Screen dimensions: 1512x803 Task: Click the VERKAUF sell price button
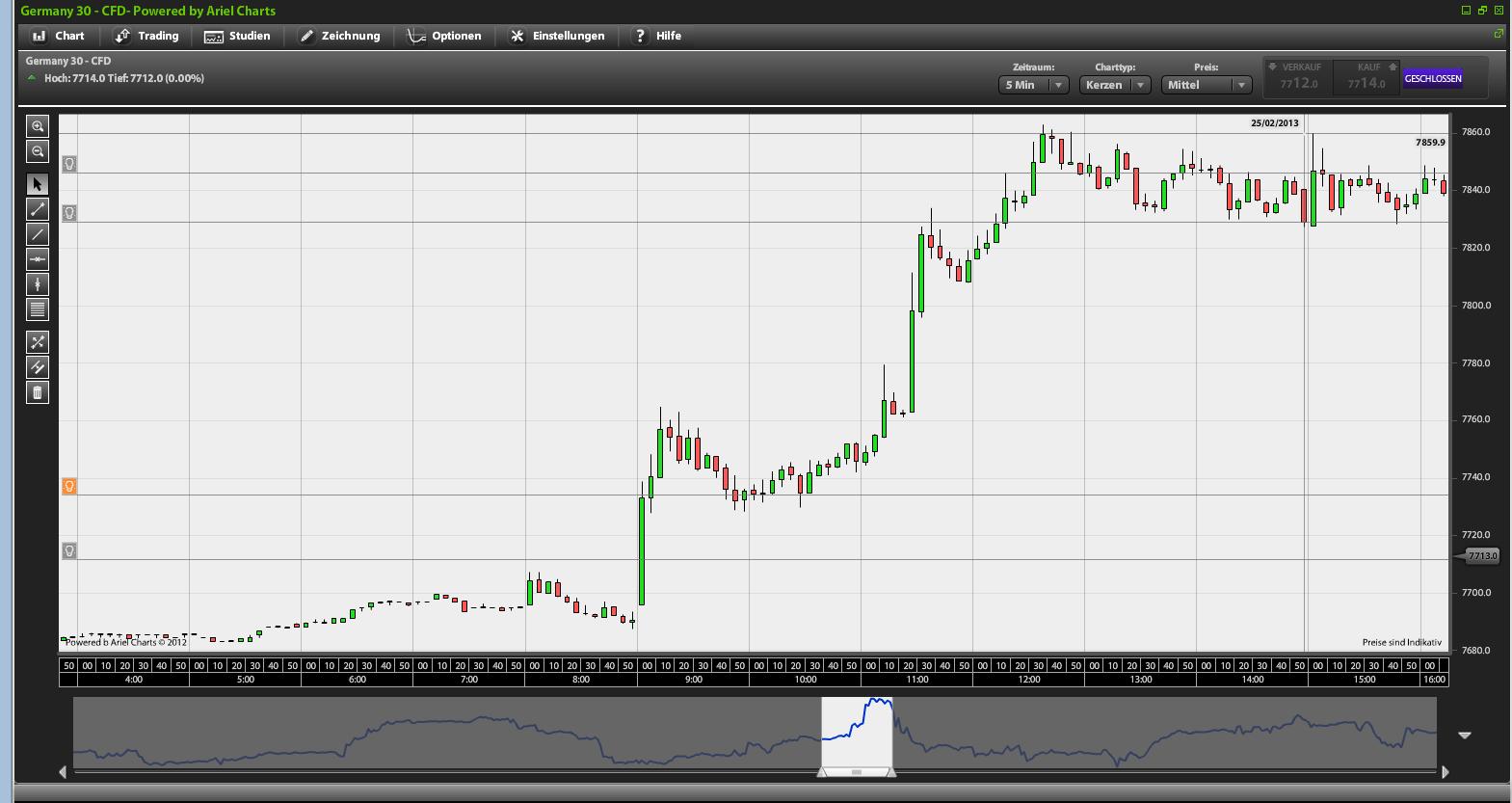click(x=1298, y=78)
